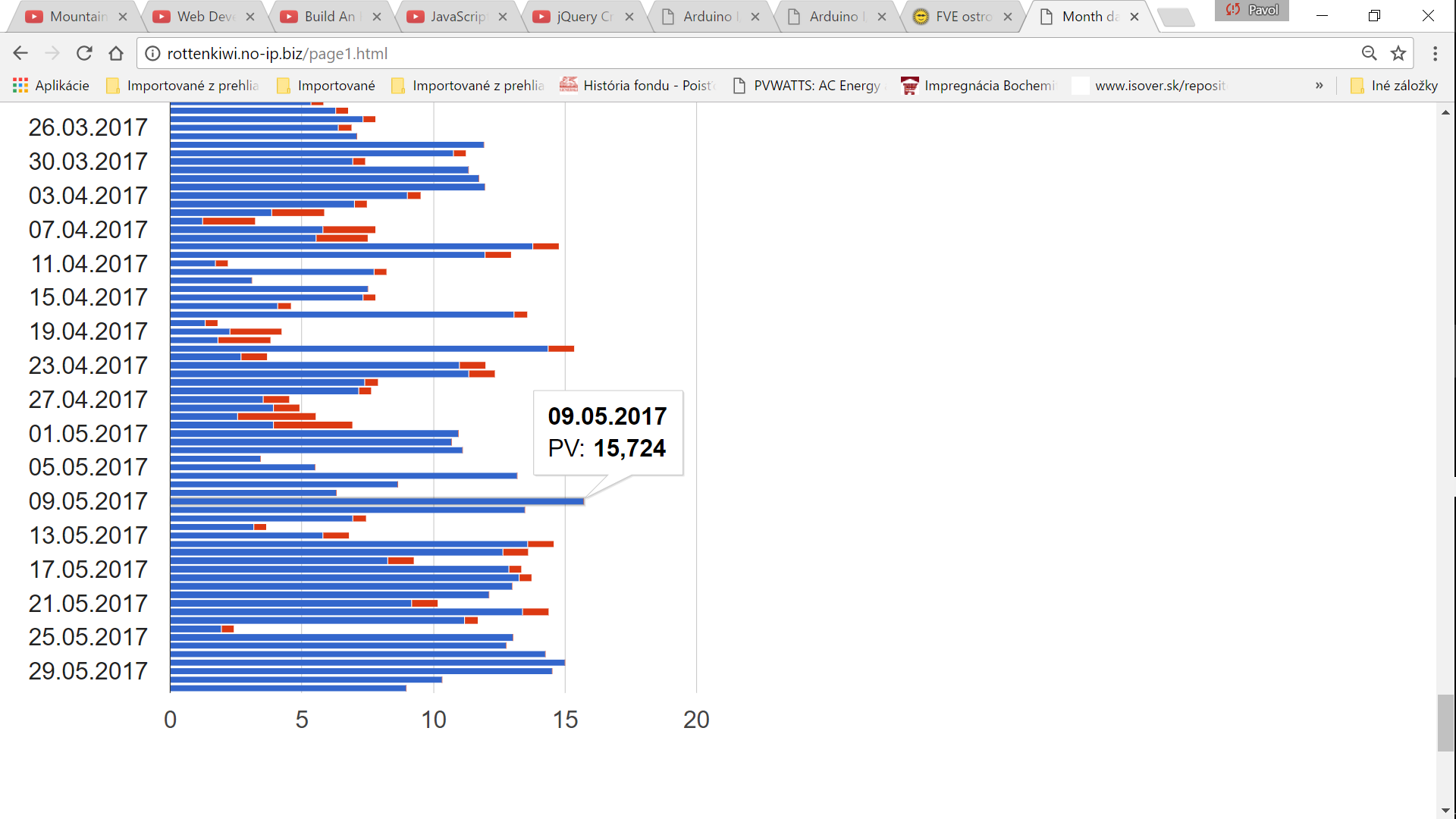Image resolution: width=1456 pixels, height=819 pixels.
Task: Expand hidden bookmarks with double chevron
Action: point(1319,86)
